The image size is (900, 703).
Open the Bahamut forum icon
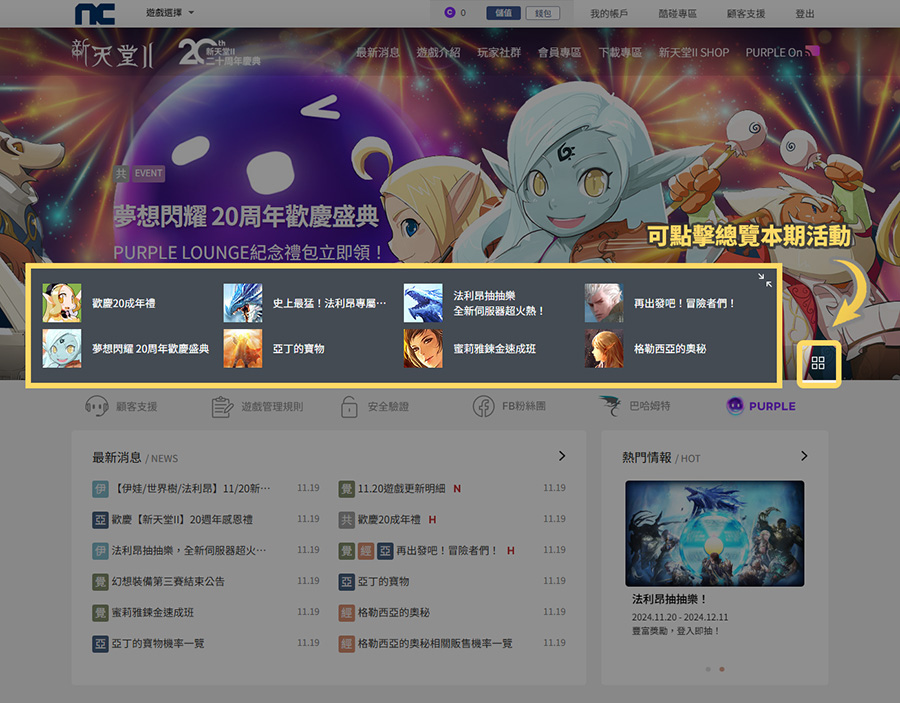pos(610,406)
